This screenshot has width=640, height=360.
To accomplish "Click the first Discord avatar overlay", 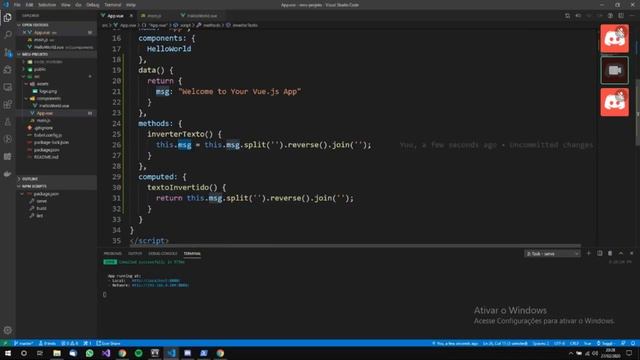I will coord(614,38).
